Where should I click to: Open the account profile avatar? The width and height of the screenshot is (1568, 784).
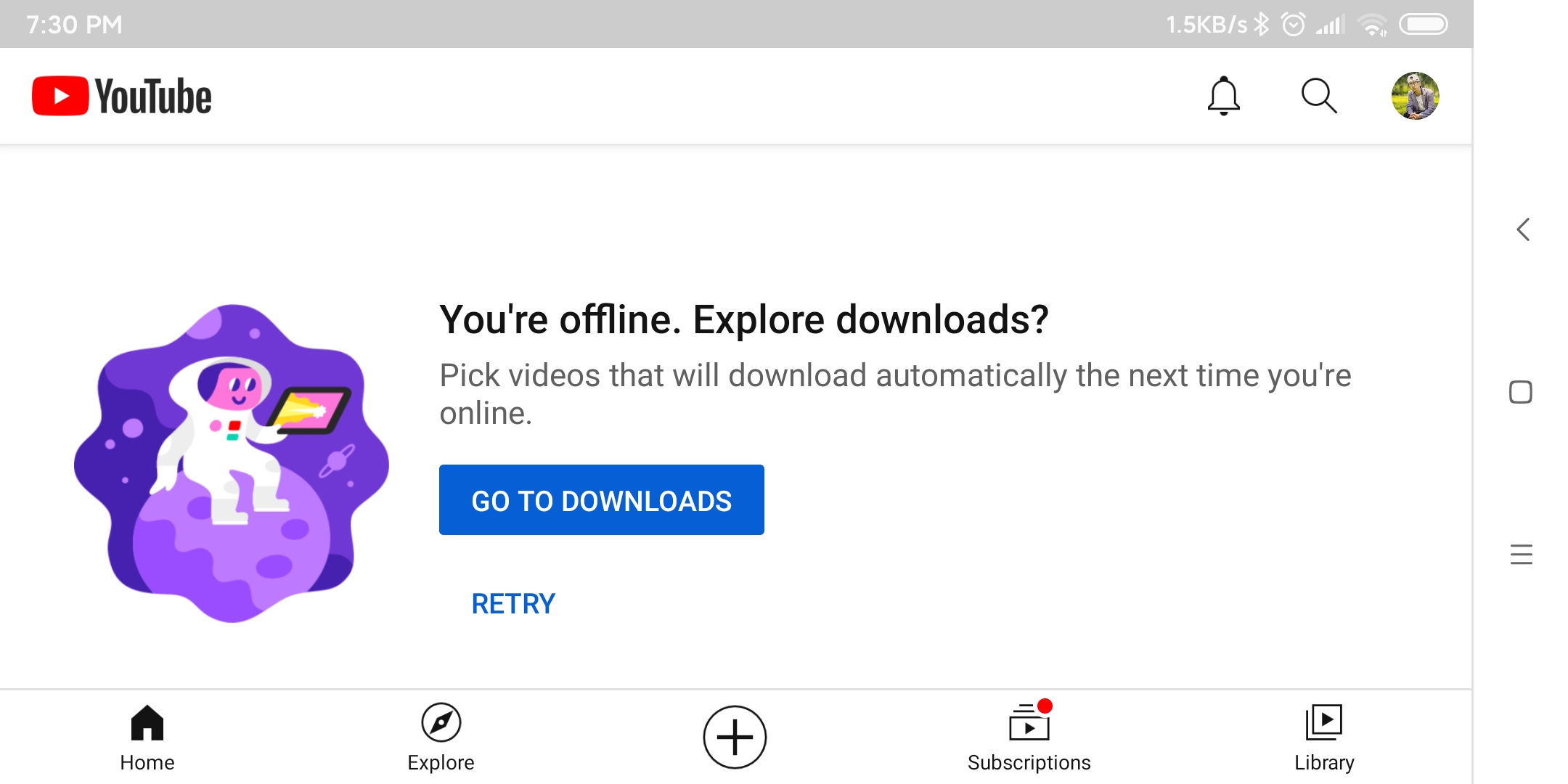1415,96
